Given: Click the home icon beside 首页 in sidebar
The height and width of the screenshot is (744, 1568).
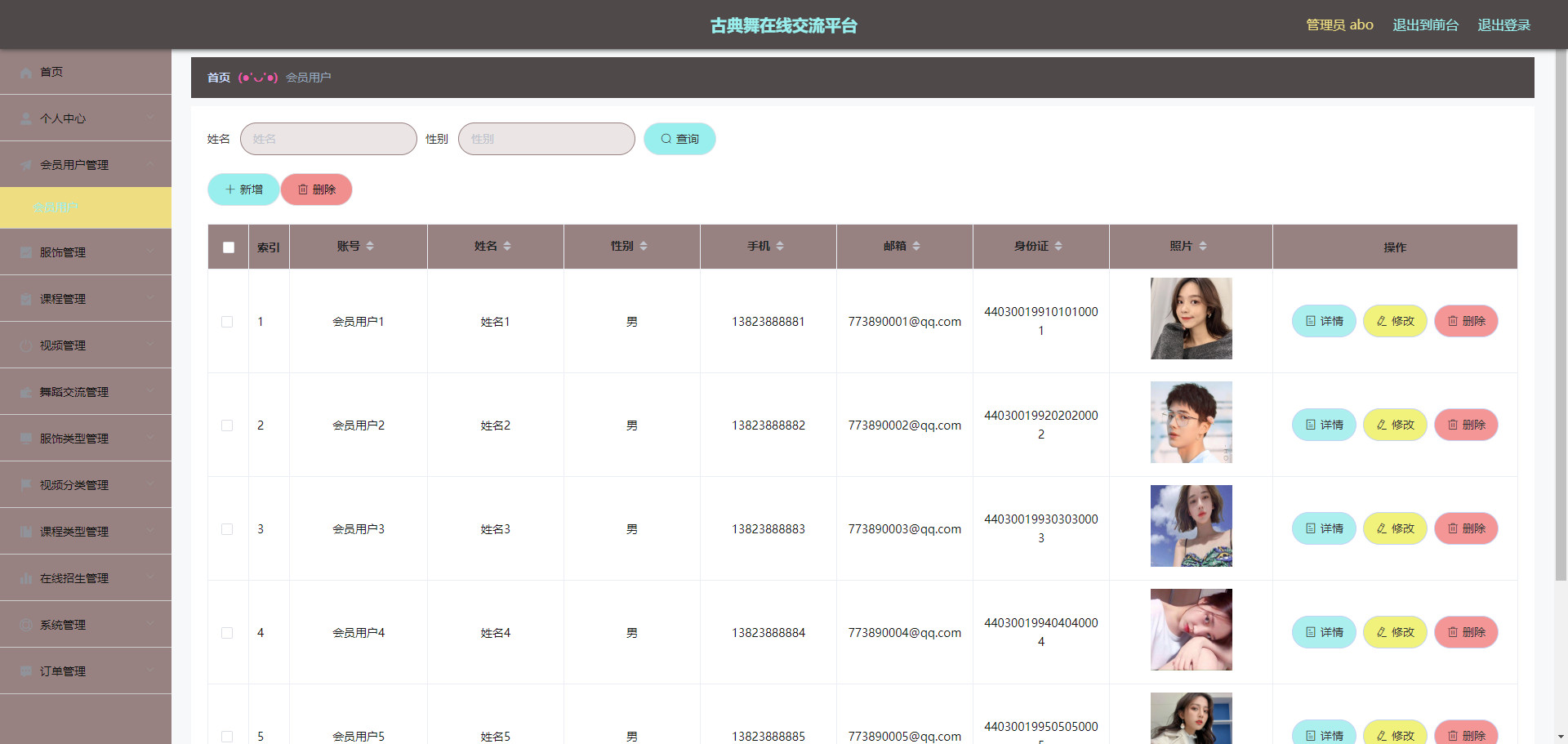Looking at the screenshot, I should coord(26,73).
